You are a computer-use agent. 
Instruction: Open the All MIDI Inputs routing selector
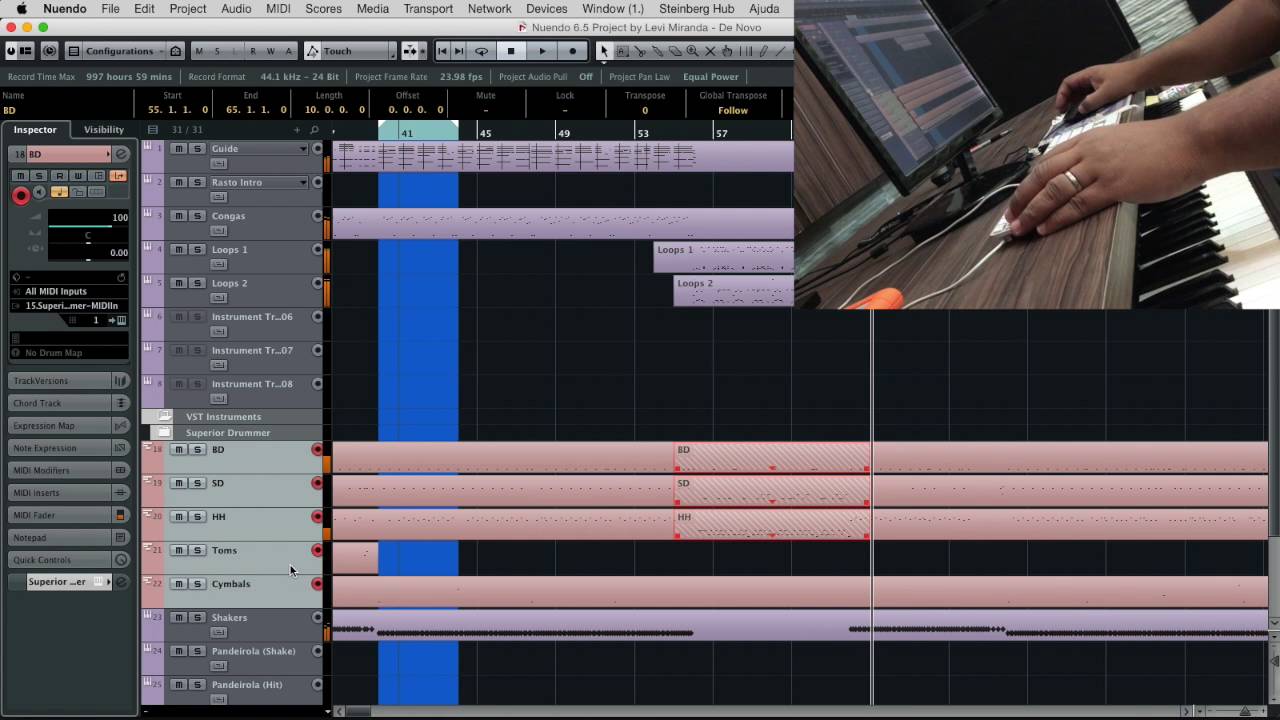pyautogui.click(x=70, y=291)
